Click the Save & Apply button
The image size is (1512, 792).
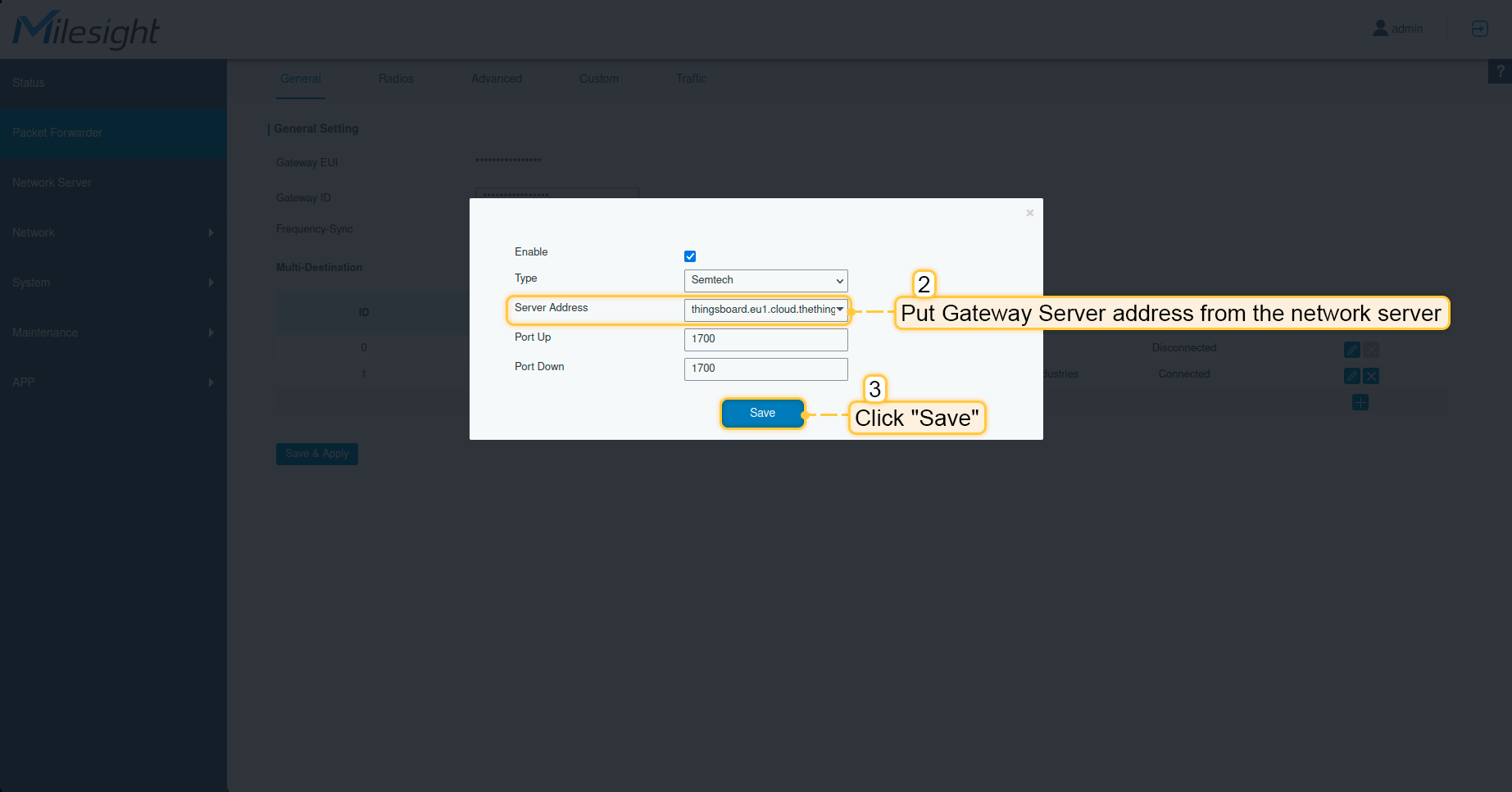[317, 454]
